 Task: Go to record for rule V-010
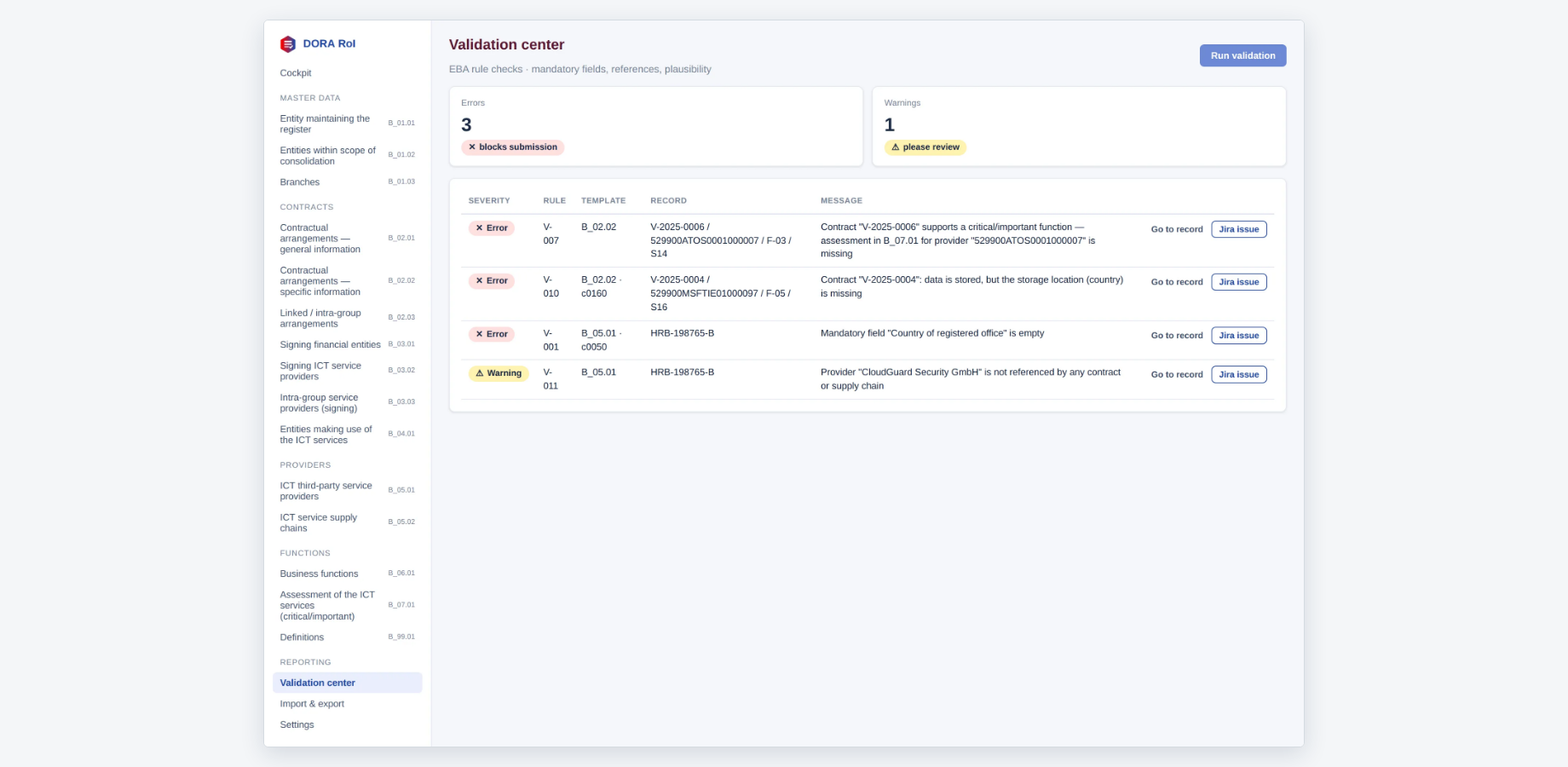click(1177, 282)
